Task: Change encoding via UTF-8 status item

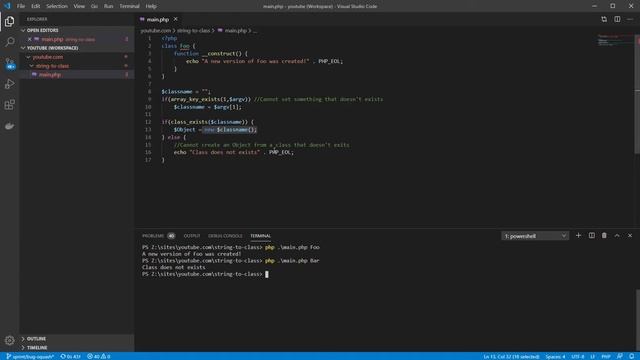Action: (x=578, y=356)
